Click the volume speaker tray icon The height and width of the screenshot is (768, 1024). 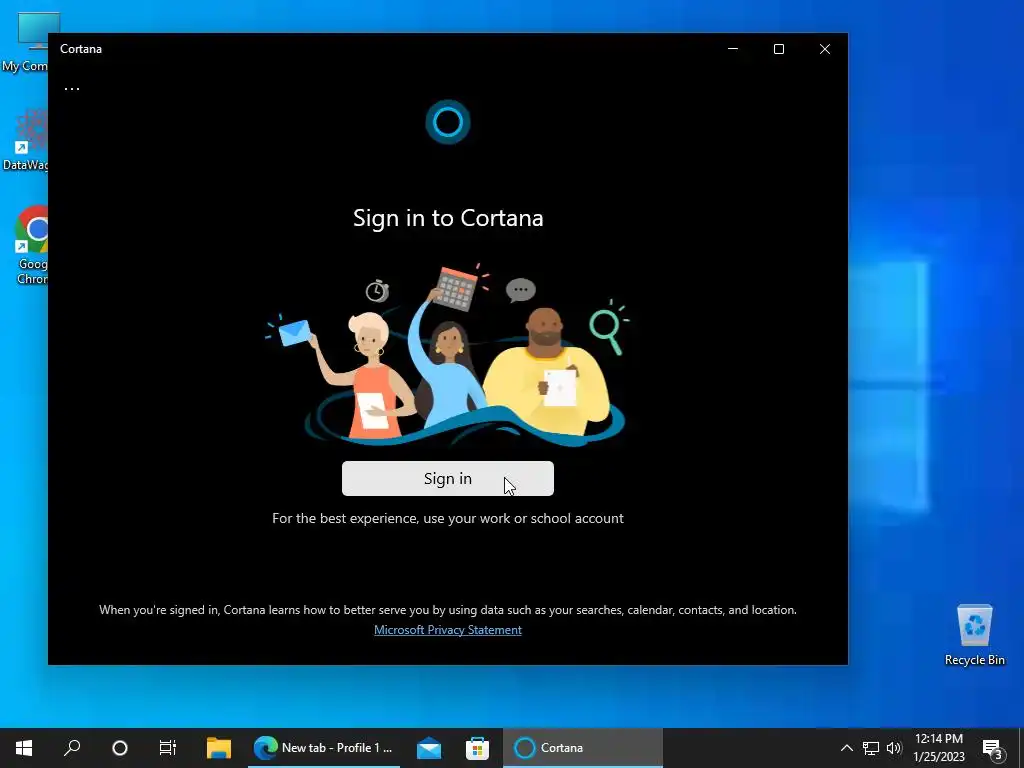point(894,748)
